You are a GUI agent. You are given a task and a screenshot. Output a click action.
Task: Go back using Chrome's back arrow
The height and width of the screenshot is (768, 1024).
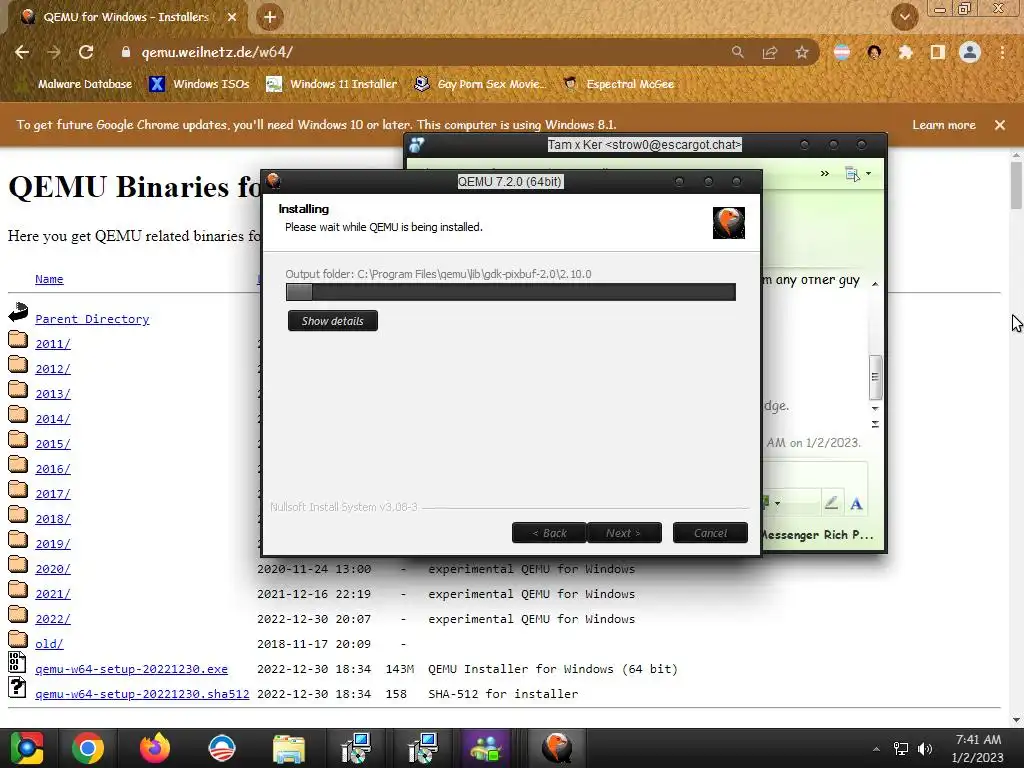[22, 52]
